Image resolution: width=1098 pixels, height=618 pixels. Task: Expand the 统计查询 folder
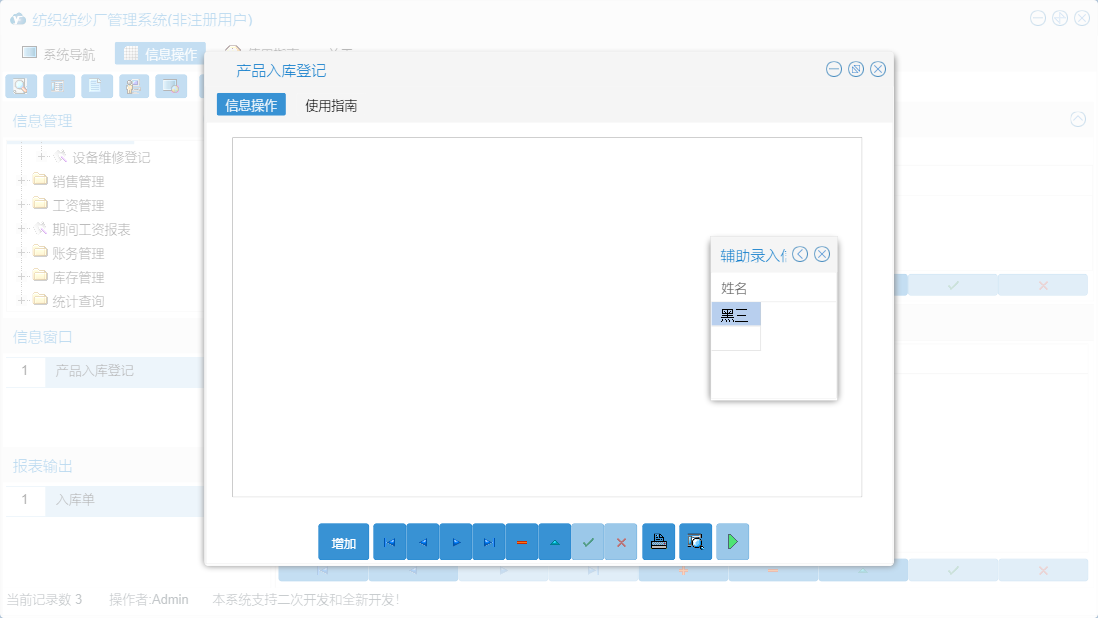pos(22,300)
